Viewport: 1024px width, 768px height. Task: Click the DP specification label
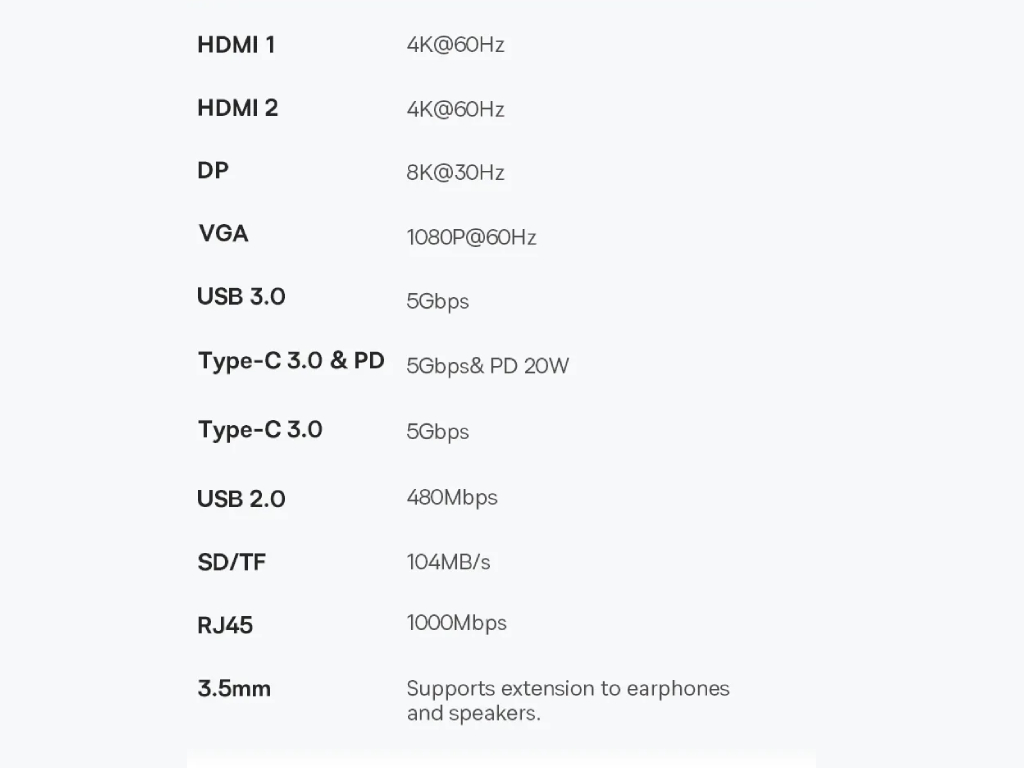[x=213, y=170]
